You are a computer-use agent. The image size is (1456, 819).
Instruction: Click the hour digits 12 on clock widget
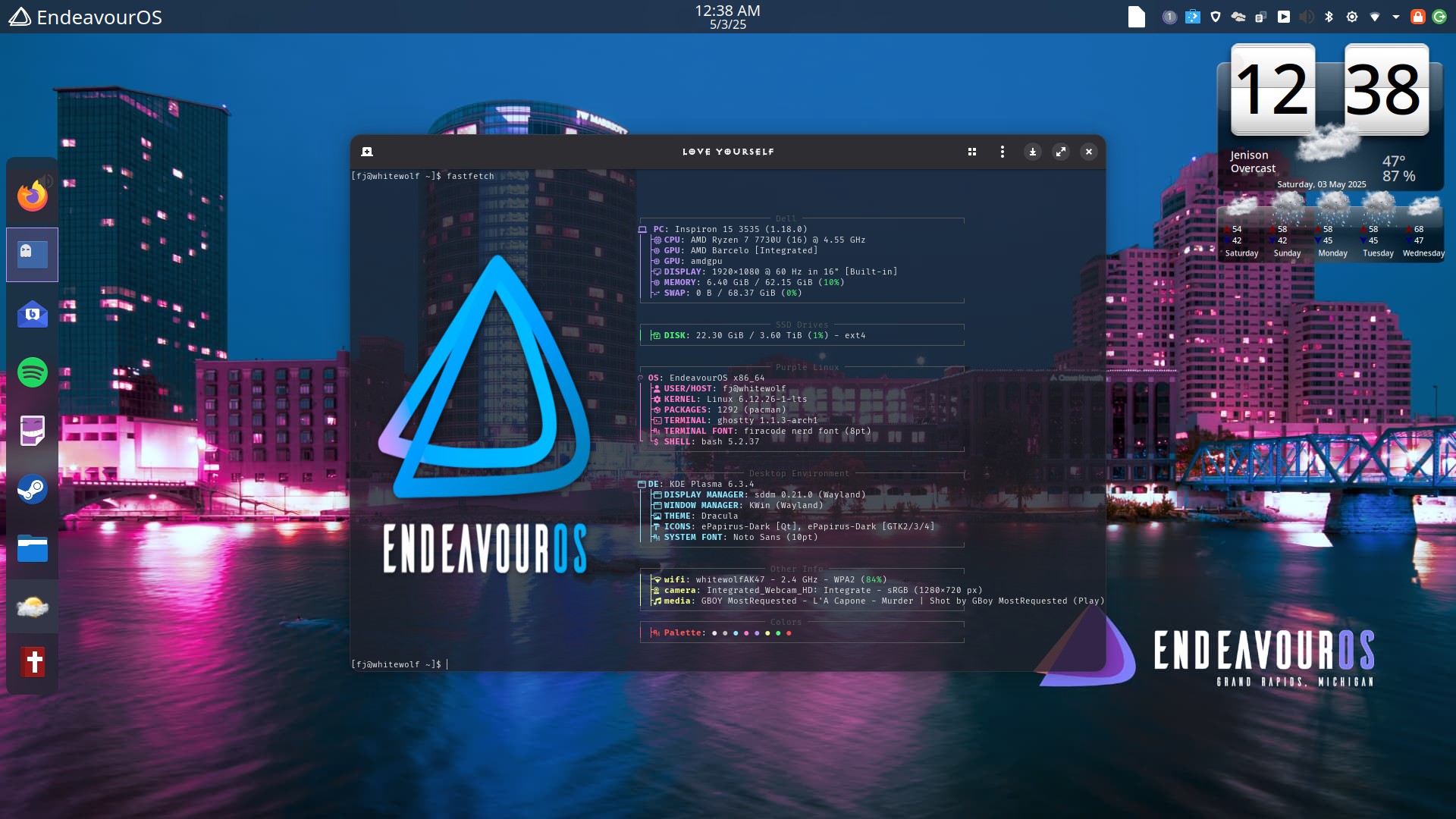(1272, 89)
